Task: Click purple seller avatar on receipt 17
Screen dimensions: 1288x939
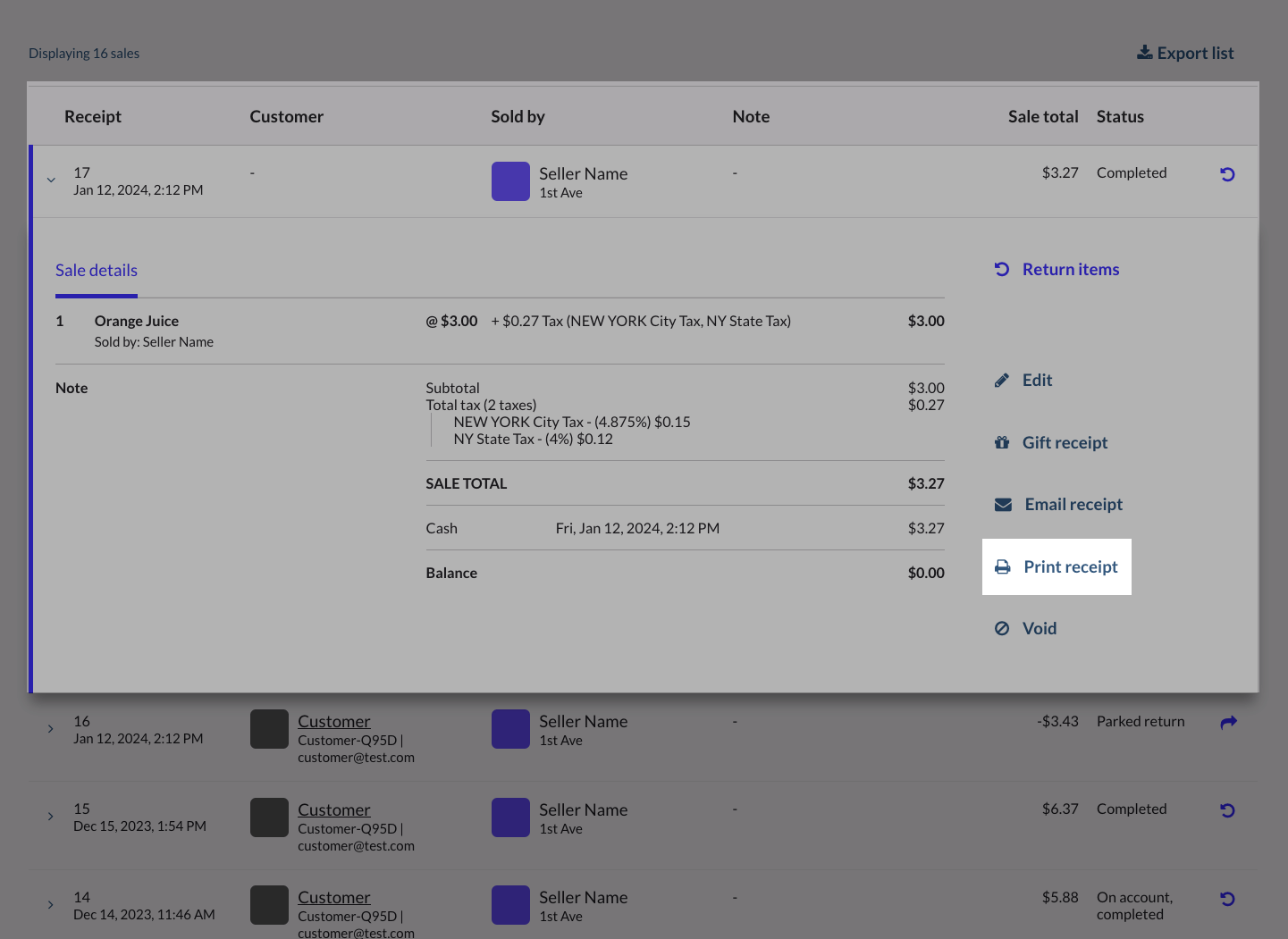Action: pos(510,181)
